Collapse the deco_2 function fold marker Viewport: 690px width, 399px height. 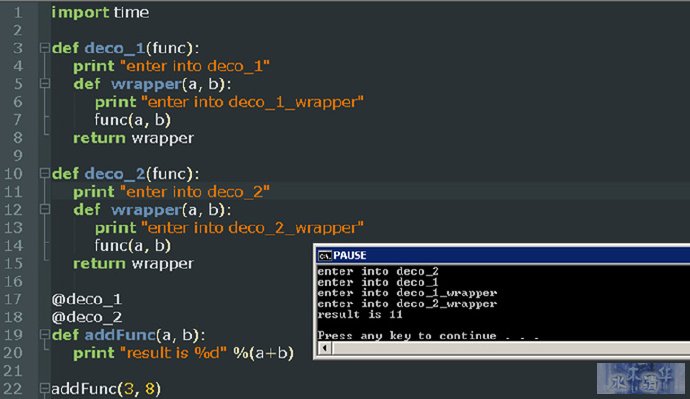coord(44,173)
